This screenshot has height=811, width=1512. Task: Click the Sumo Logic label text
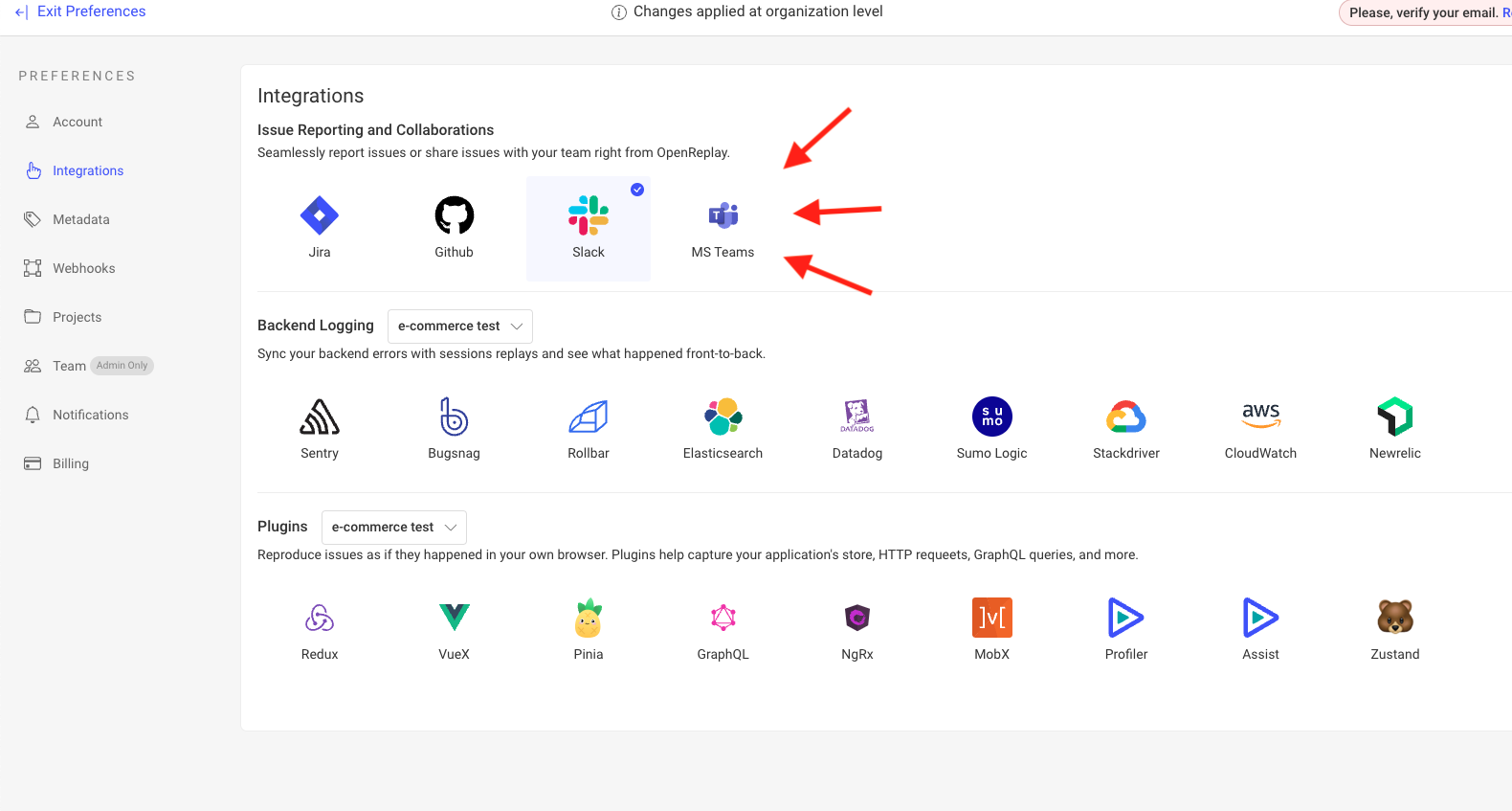992,453
